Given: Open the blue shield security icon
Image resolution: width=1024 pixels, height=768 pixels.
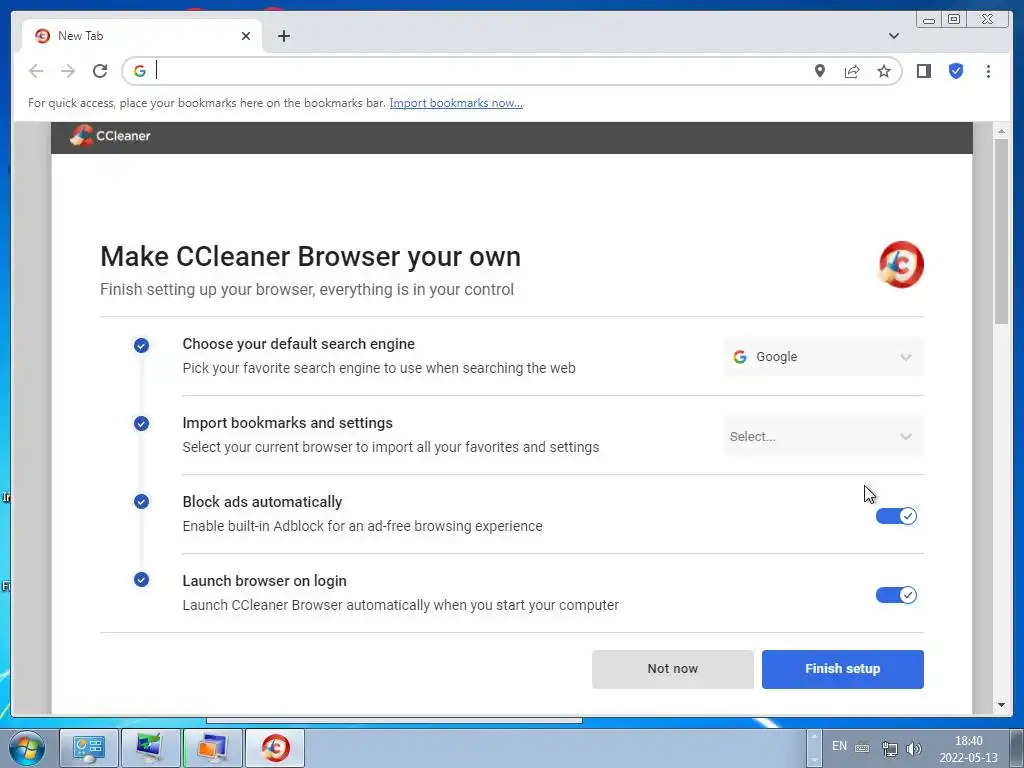Looking at the screenshot, I should [x=955, y=71].
